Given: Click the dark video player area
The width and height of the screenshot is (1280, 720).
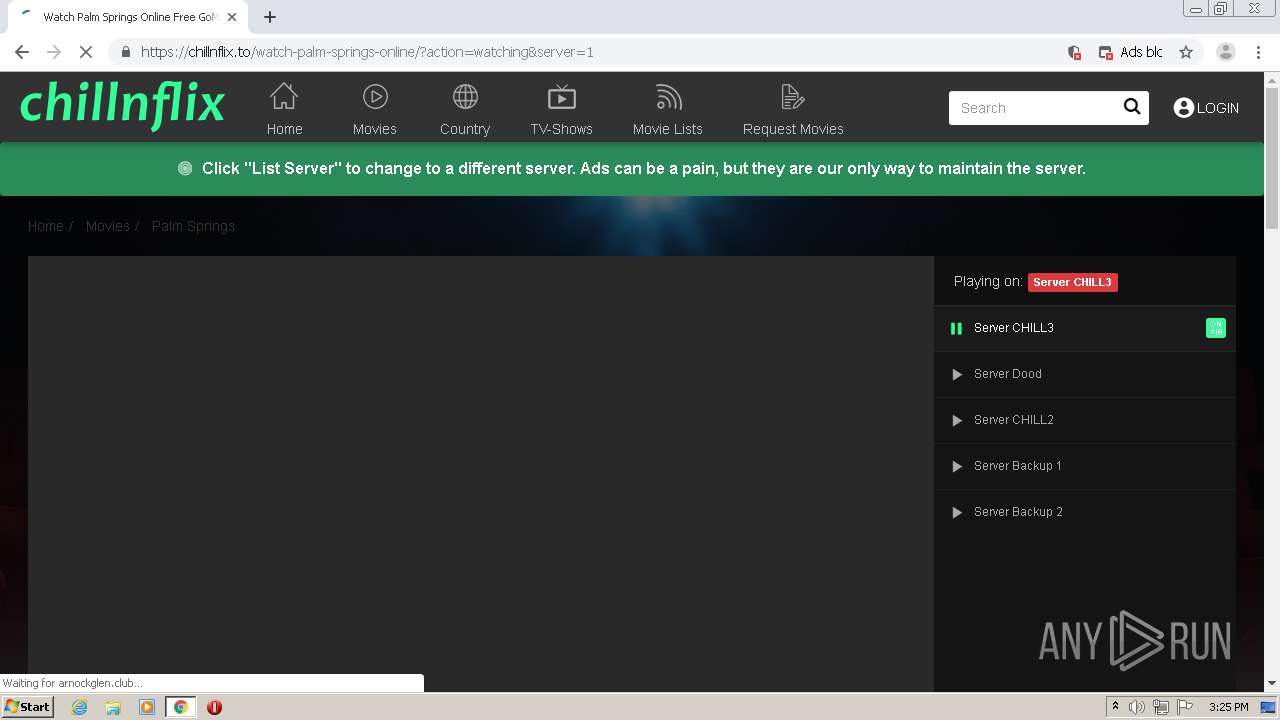Looking at the screenshot, I should point(481,473).
